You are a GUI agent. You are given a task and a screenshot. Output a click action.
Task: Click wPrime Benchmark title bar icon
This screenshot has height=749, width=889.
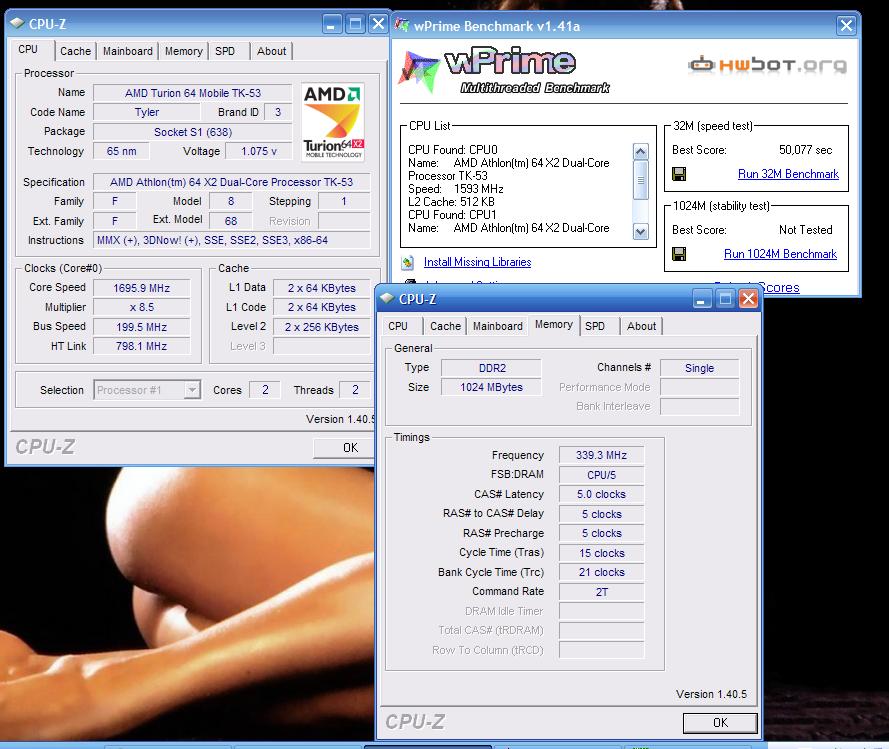pos(402,26)
